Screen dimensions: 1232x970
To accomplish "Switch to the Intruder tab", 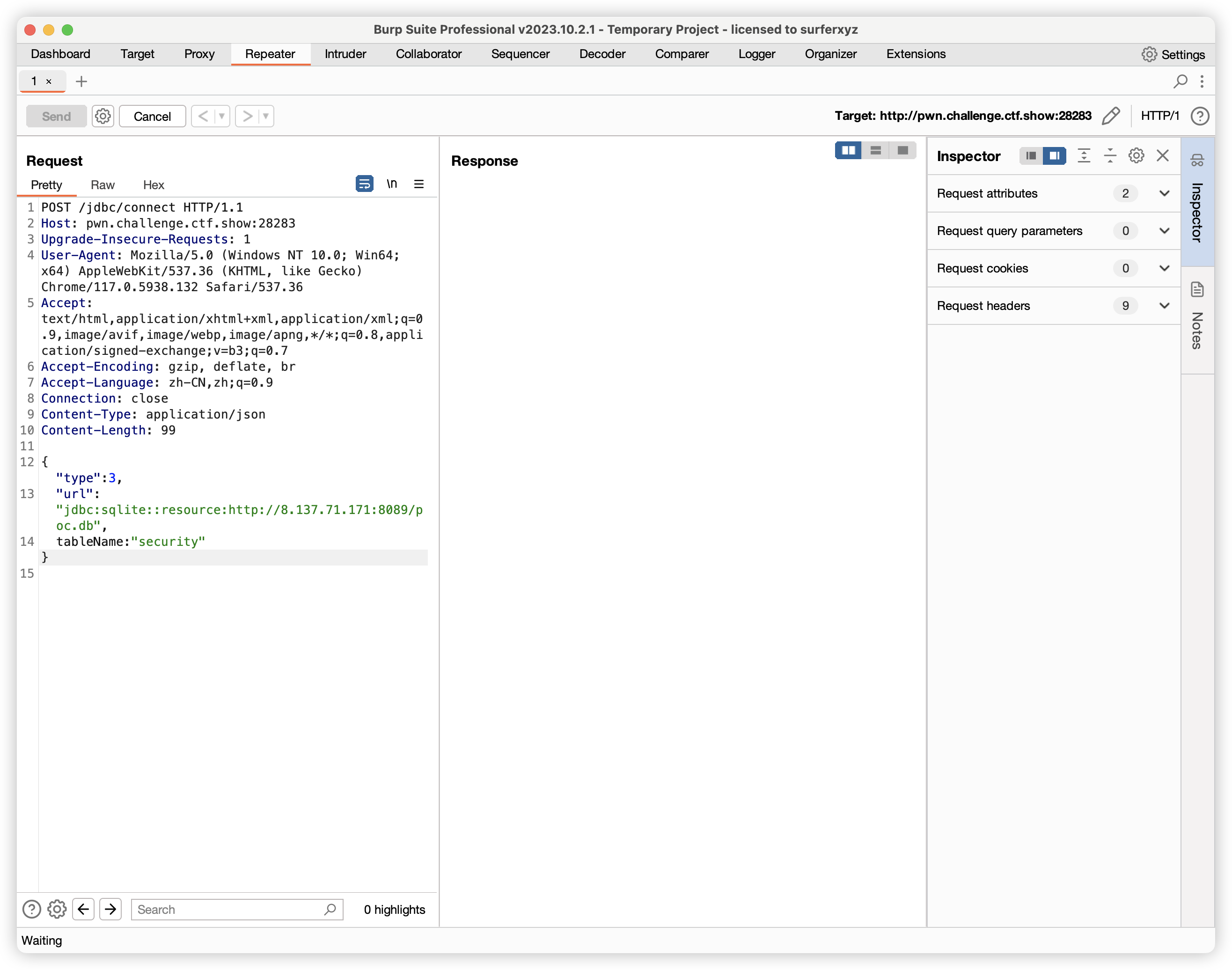I will [345, 54].
